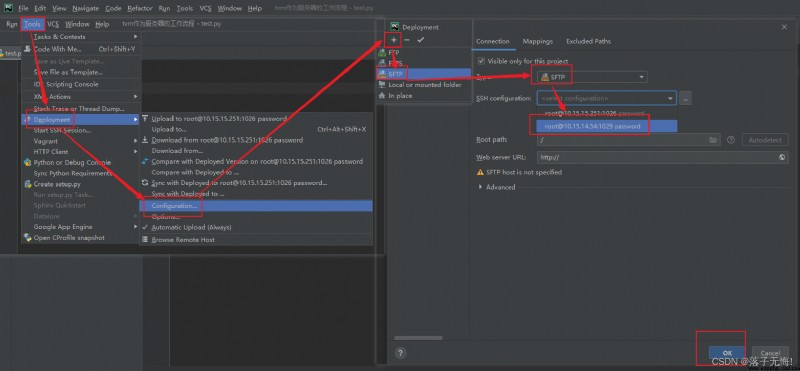
Task: Choose Configuration... in Deployment submenu
Action: click(x=256, y=206)
